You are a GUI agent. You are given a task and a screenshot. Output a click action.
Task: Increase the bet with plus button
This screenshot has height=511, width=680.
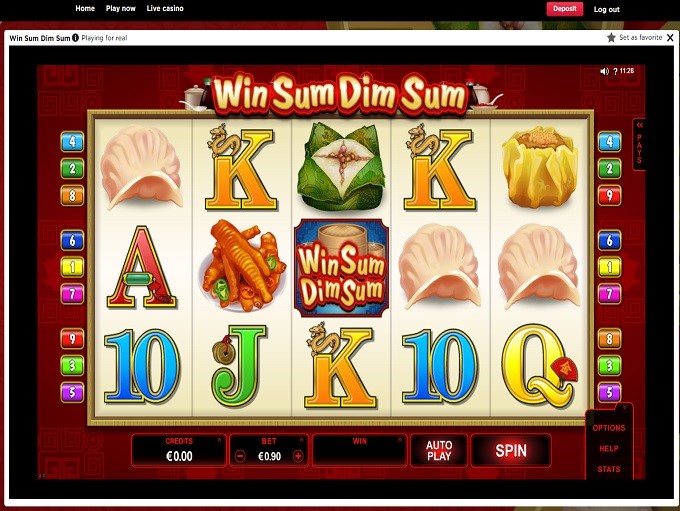tap(298, 456)
